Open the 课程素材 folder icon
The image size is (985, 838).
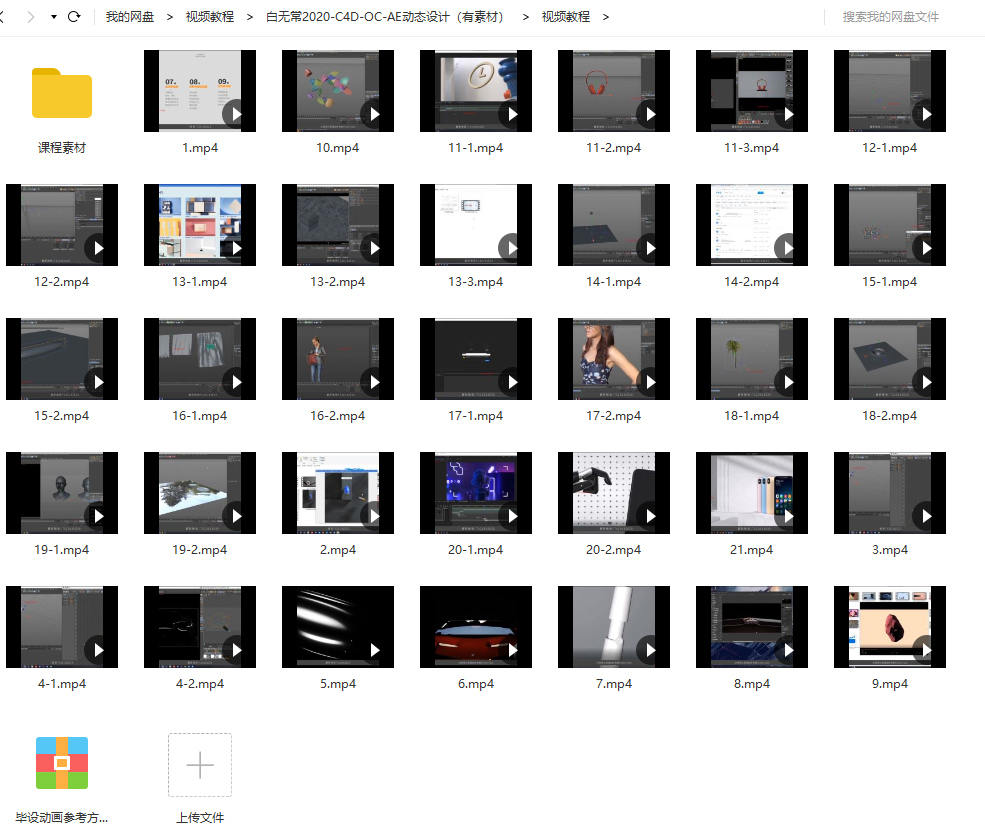point(62,93)
